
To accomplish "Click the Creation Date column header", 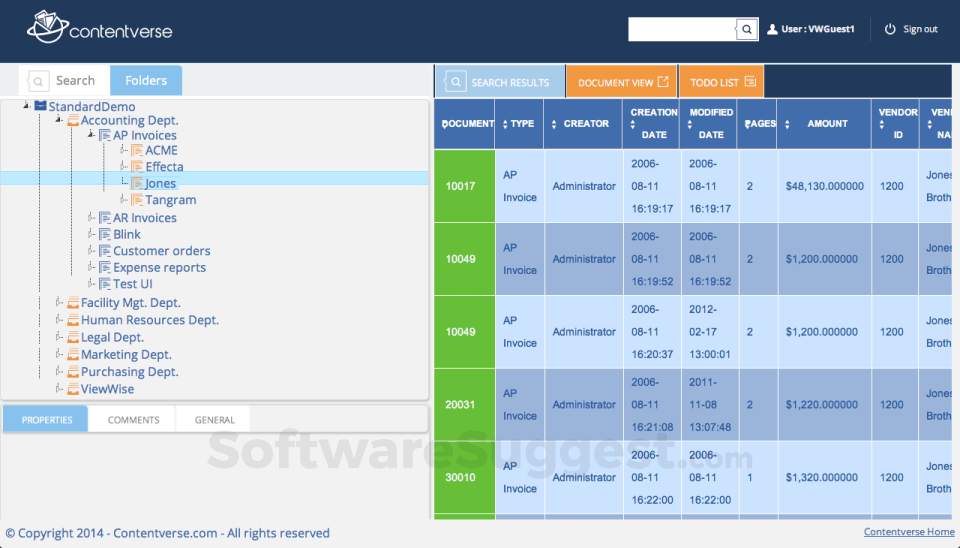I will tap(651, 124).
